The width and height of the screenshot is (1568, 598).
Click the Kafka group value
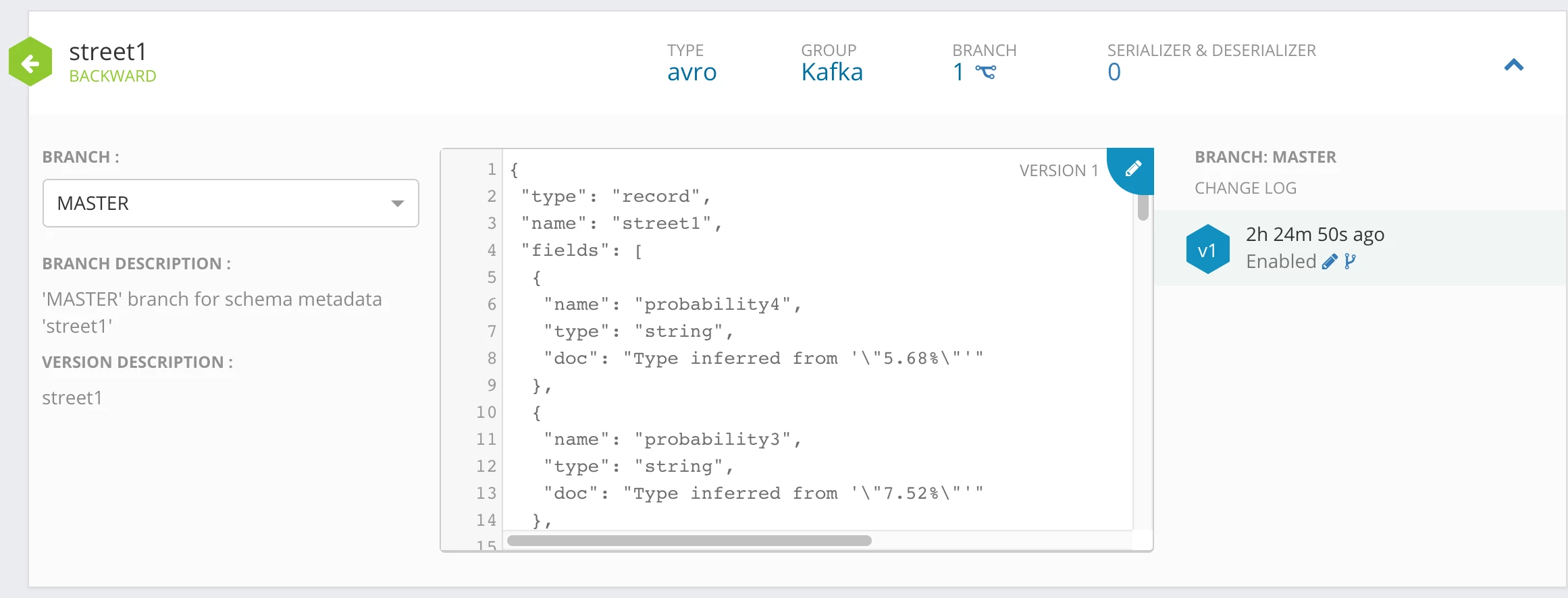(832, 72)
